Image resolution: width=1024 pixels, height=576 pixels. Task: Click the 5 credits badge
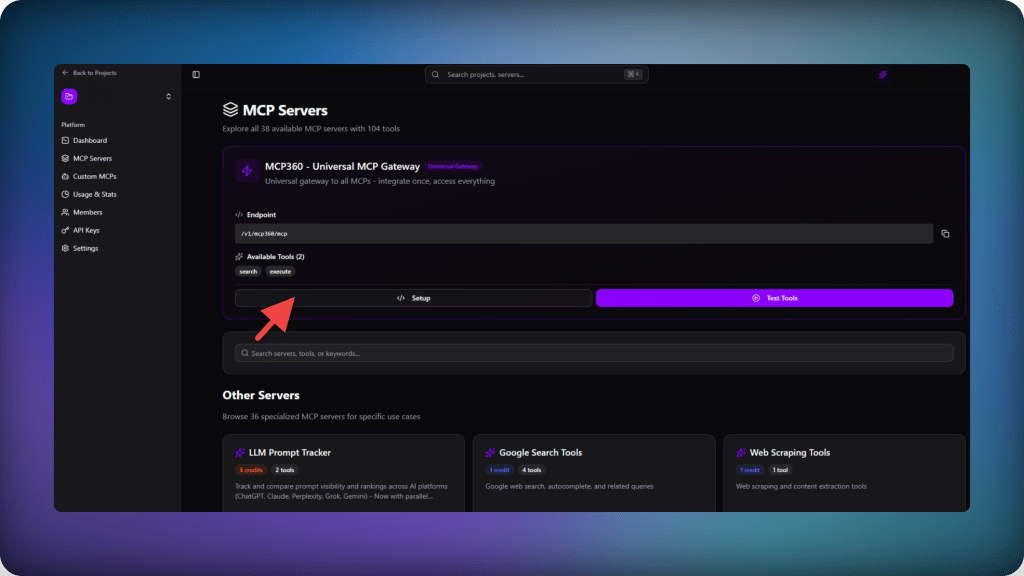[251, 470]
